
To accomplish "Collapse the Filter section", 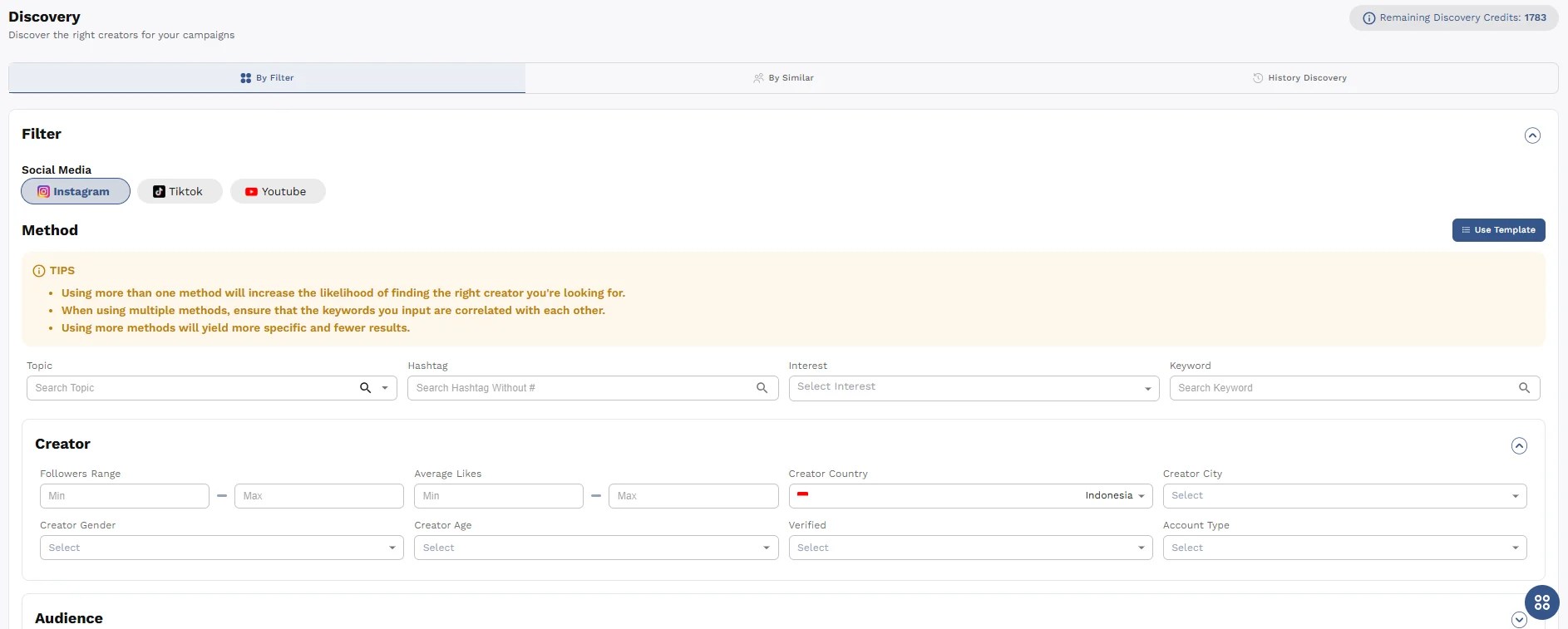I will click(1532, 135).
